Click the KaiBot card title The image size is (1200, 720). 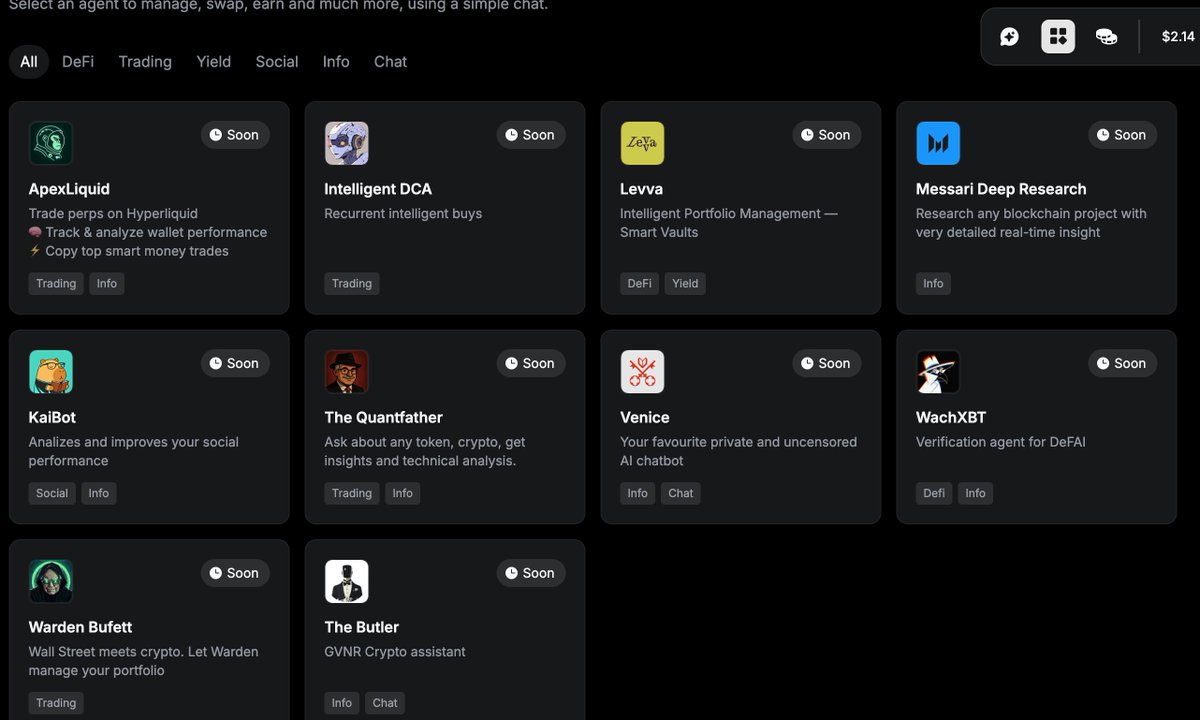point(52,418)
